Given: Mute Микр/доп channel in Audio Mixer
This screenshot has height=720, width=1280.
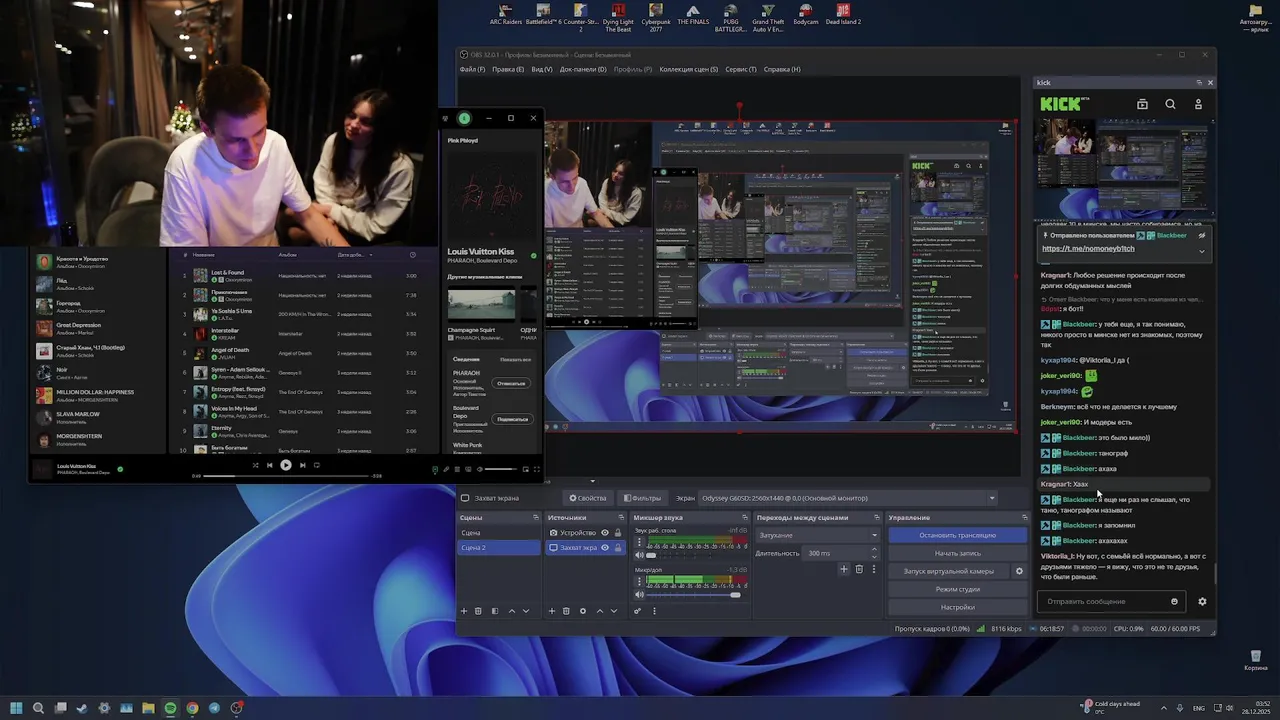Looking at the screenshot, I should tap(639, 595).
